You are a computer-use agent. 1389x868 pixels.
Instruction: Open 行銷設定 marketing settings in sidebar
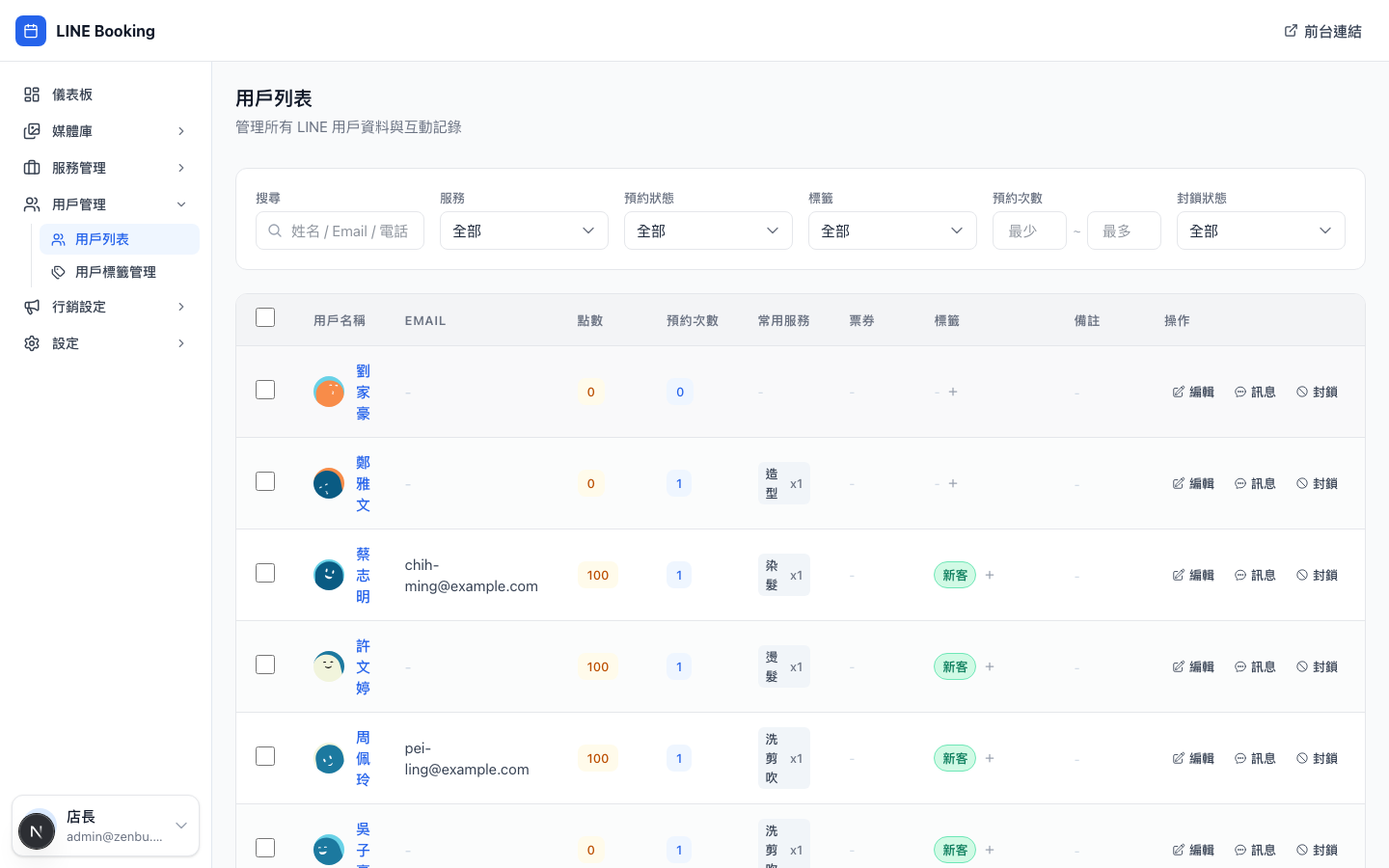pos(77,307)
